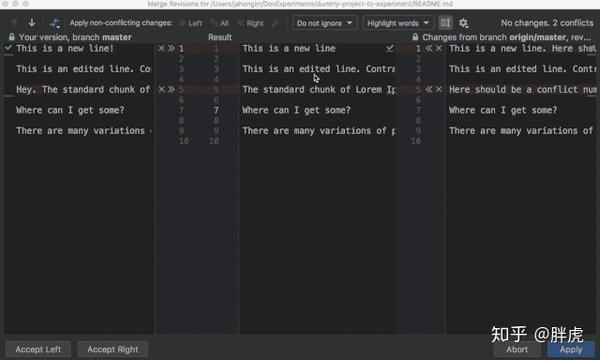Click 'This is a new line!' in left pane

pyautogui.click(x=65, y=48)
